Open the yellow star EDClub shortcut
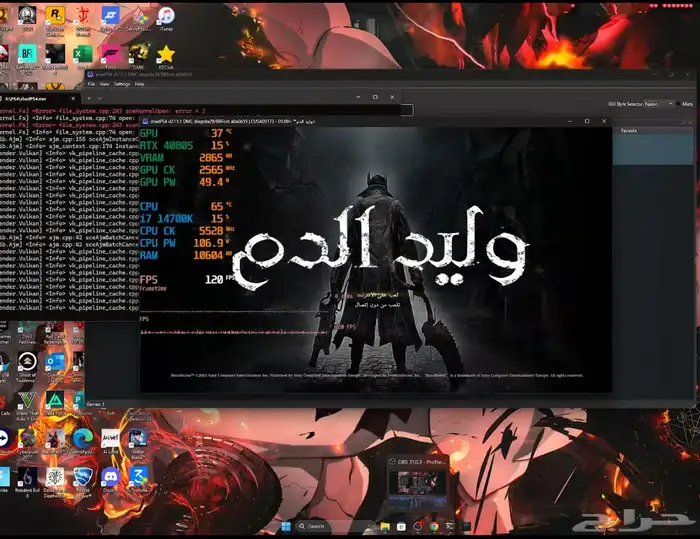This screenshot has width=700, height=539. click(x=166, y=54)
